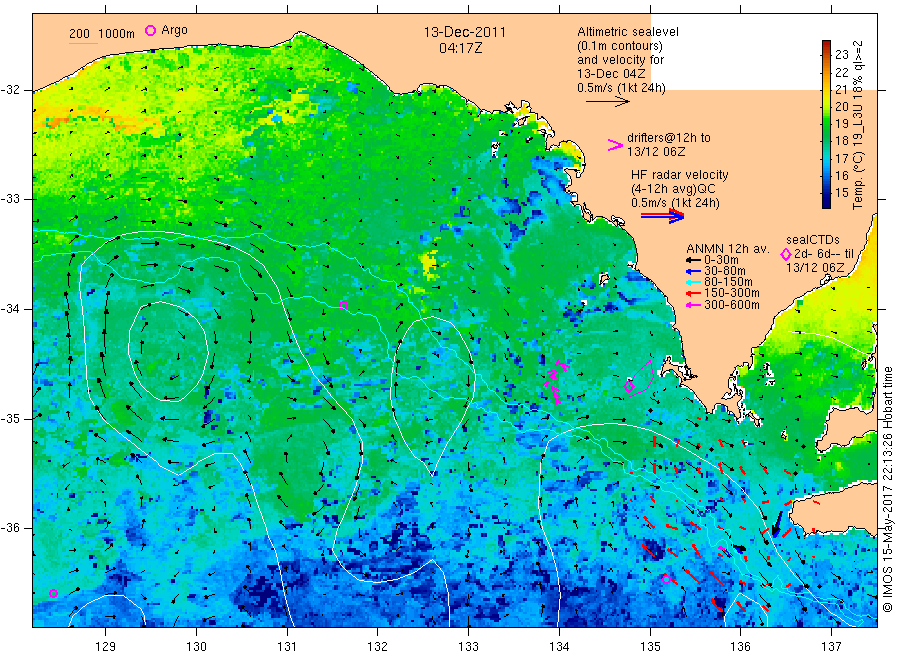Screen dimensions: 900x660
Task: Click the Argo float marker near 135.2E 36.5S
Action: [x=666, y=579]
